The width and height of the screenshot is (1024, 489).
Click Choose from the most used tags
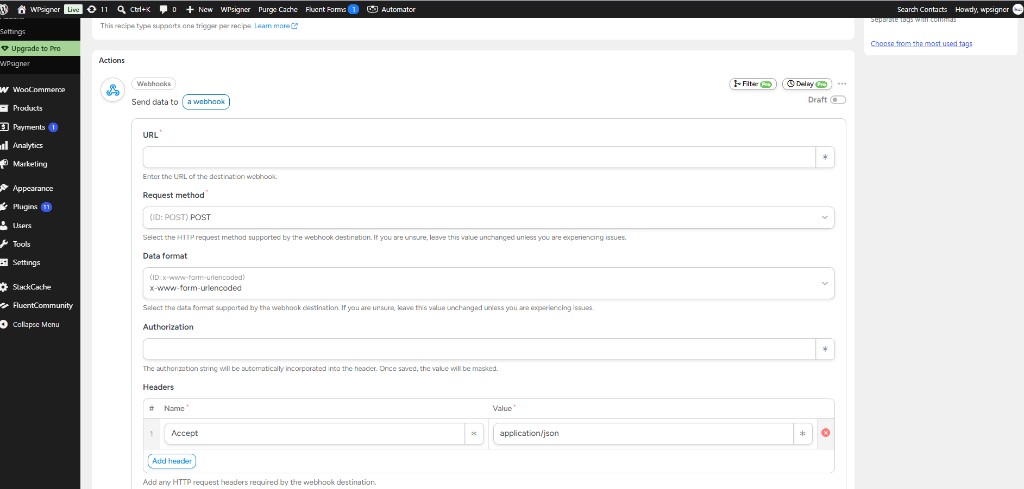(921, 44)
